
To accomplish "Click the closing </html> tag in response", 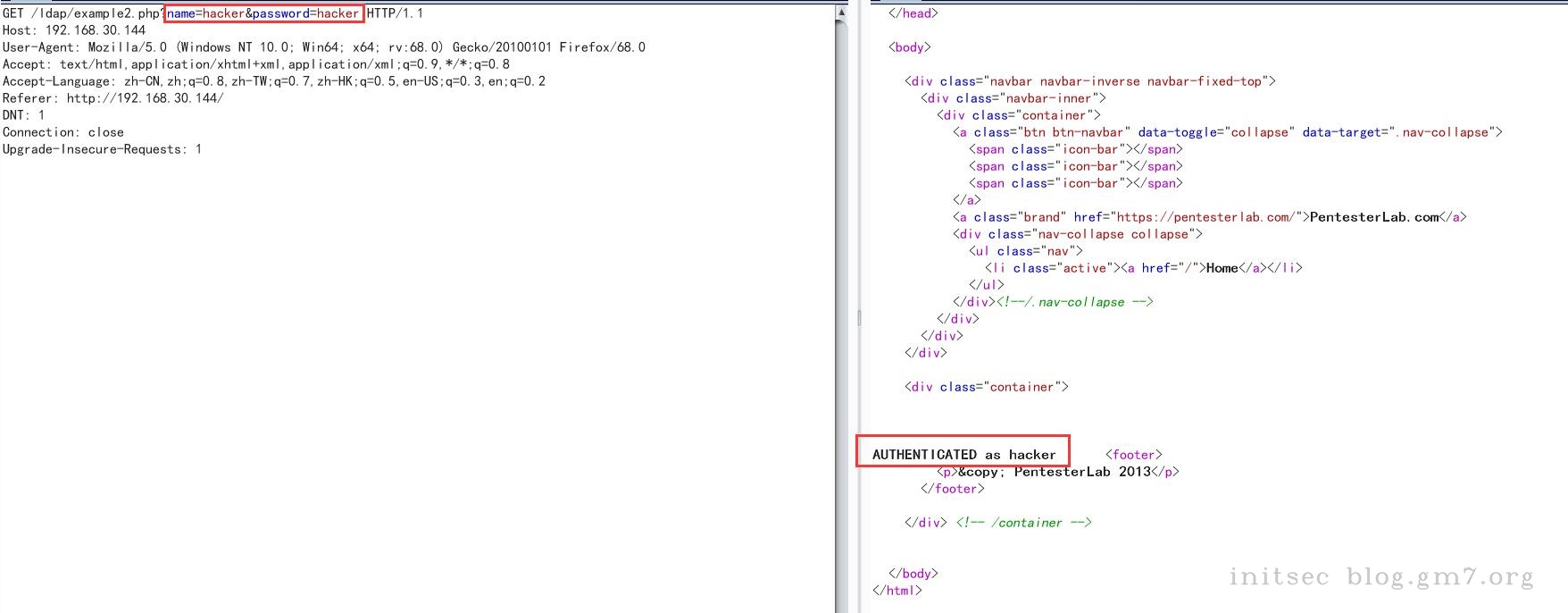I will click(x=897, y=591).
